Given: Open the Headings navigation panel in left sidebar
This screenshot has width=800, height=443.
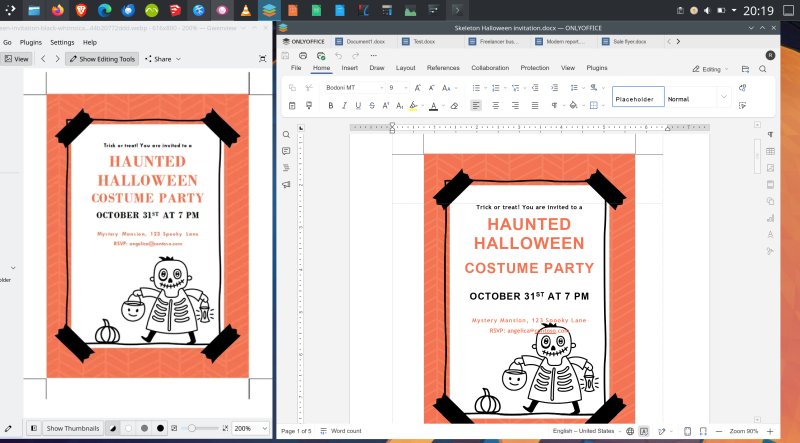Looking at the screenshot, I should click(x=286, y=168).
